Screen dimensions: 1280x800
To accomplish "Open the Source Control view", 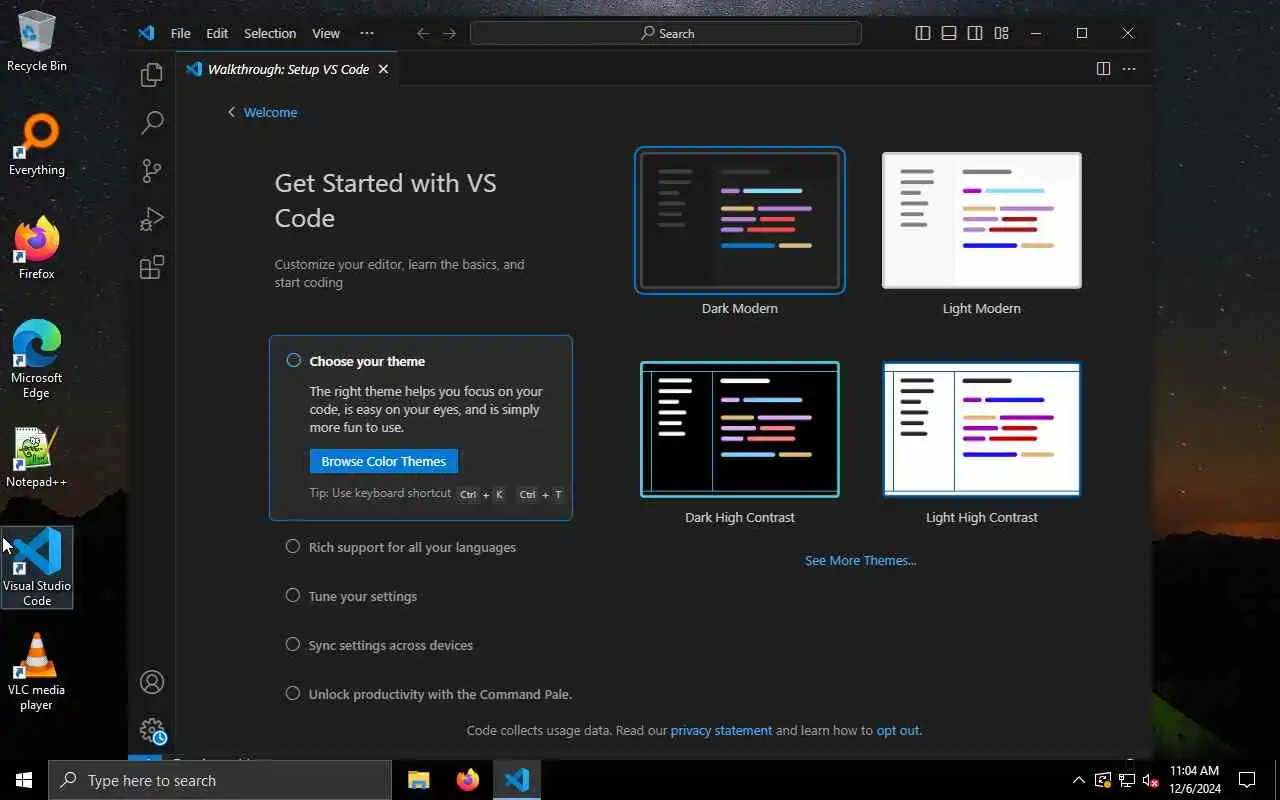I will click(152, 171).
